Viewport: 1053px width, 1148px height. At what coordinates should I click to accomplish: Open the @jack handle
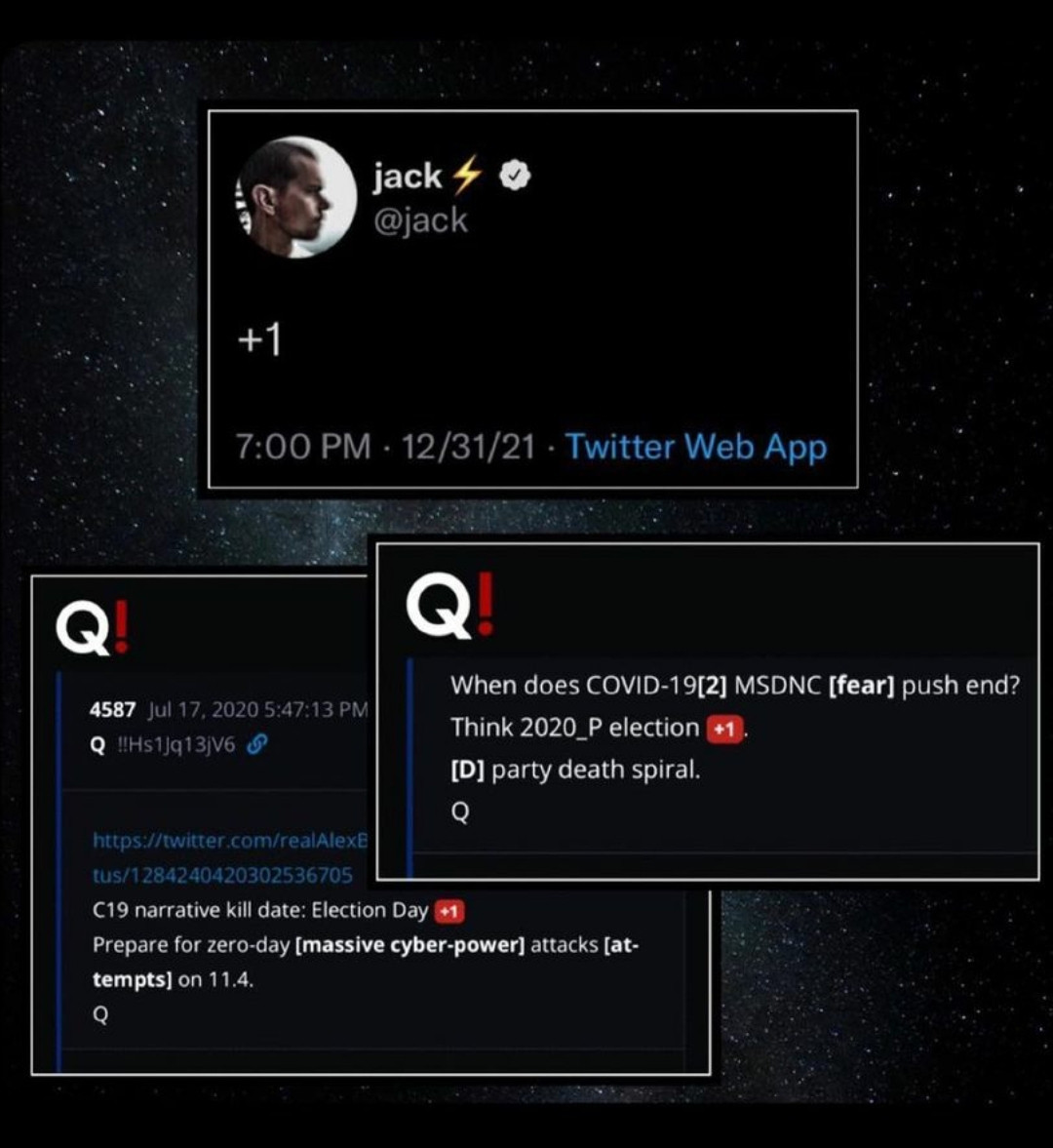coord(420,219)
